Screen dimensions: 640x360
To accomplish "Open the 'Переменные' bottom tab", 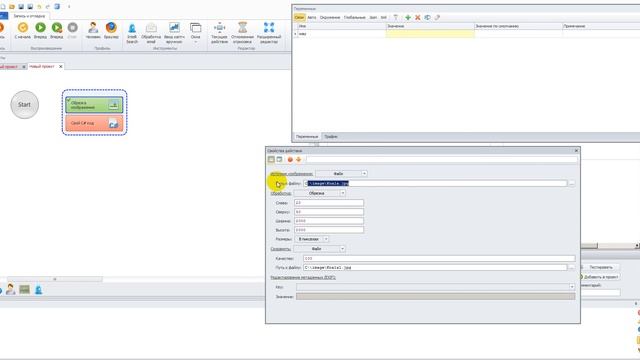I will pos(307,137).
